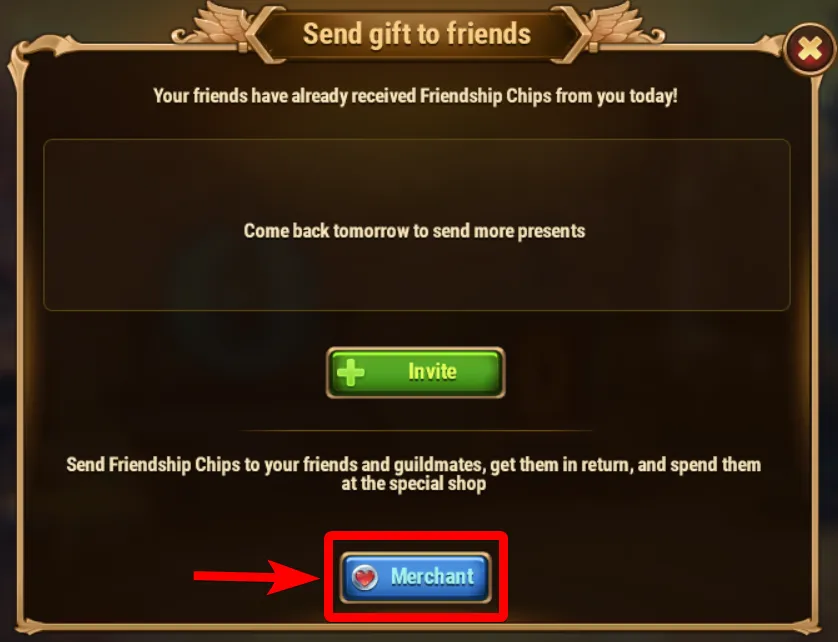Select the already received Friendship Chips message

click(x=415, y=96)
